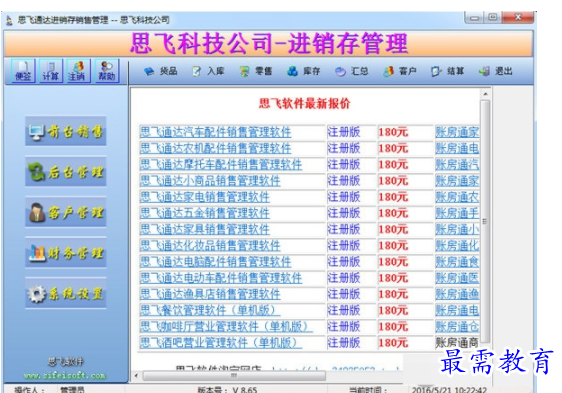562x393 pixels.
Task: Open link 思飞通达电脑配件销售管理软件
Action: click(215, 262)
